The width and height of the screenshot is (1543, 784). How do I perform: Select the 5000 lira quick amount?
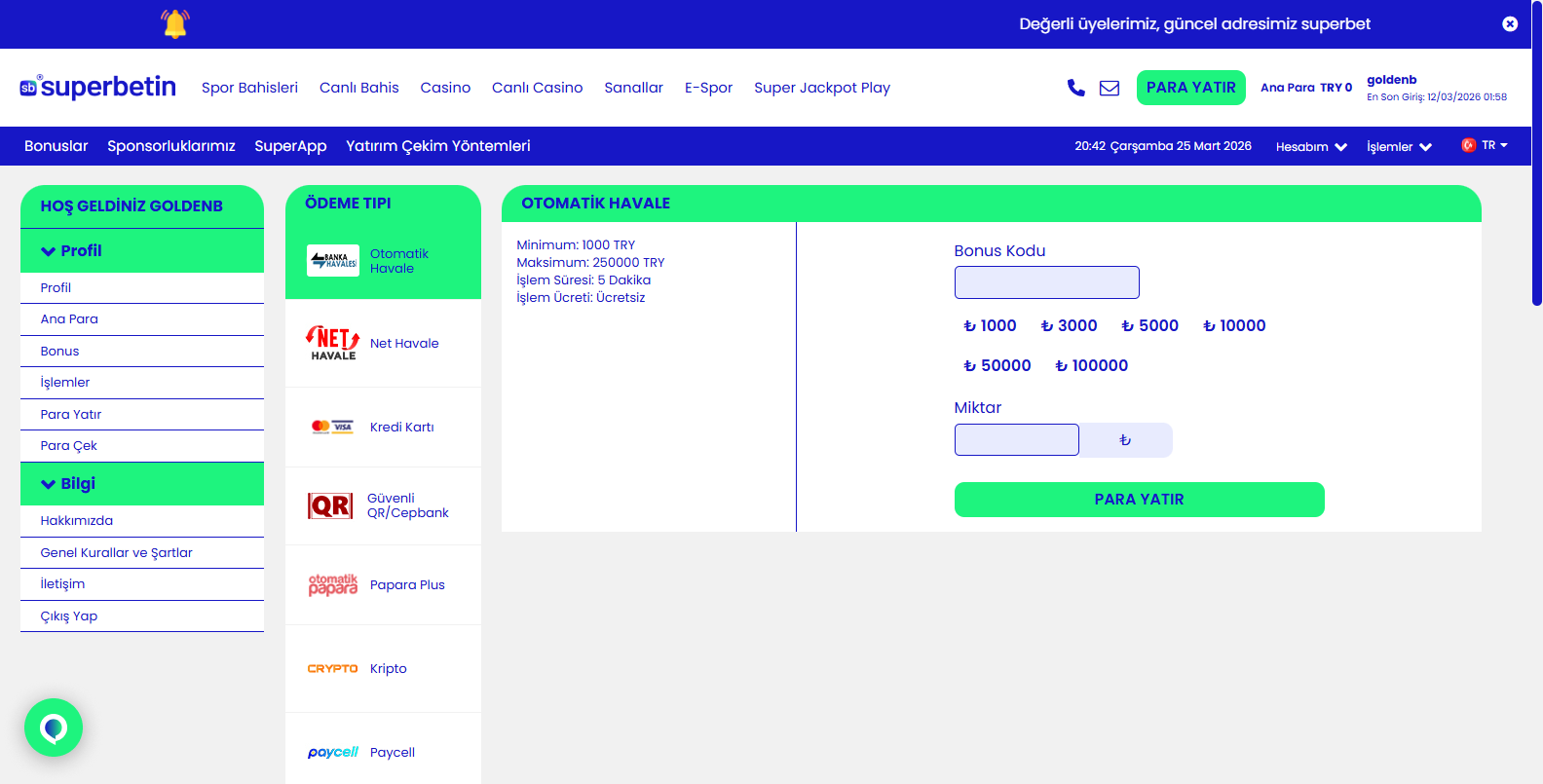point(1149,325)
